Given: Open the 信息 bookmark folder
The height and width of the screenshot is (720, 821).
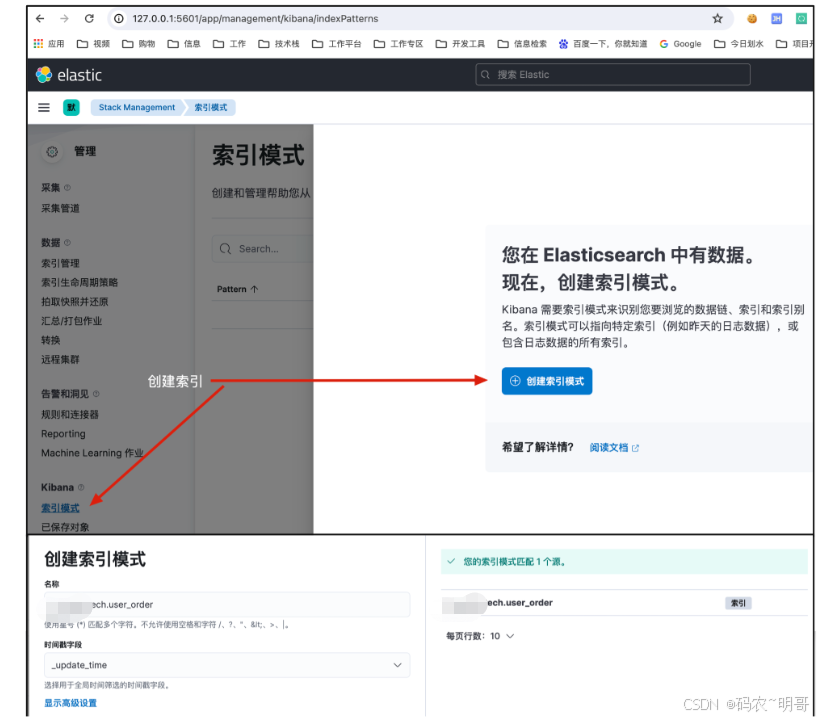Looking at the screenshot, I should click(x=184, y=44).
